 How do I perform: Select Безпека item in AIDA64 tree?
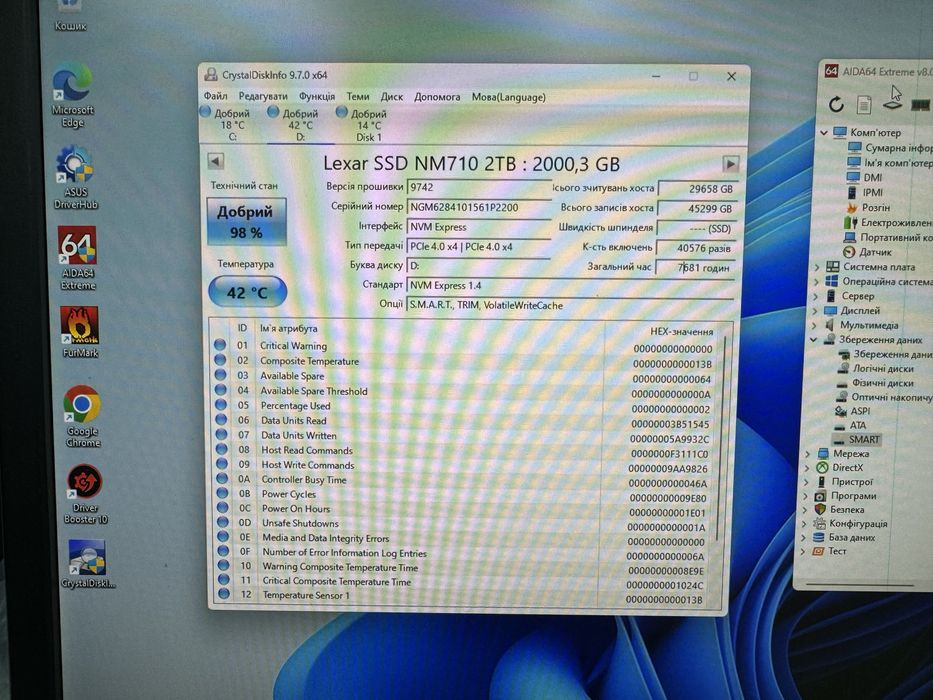840,510
